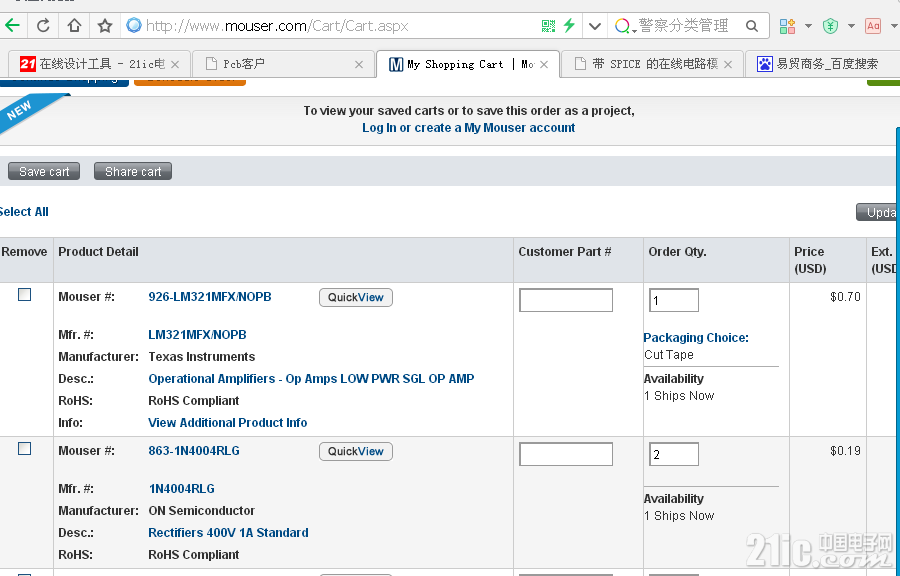The height and width of the screenshot is (576, 900).
Task: Check the Remove box for LM321MFX/NOPB
Action: pyautogui.click(x=25, y=295)
